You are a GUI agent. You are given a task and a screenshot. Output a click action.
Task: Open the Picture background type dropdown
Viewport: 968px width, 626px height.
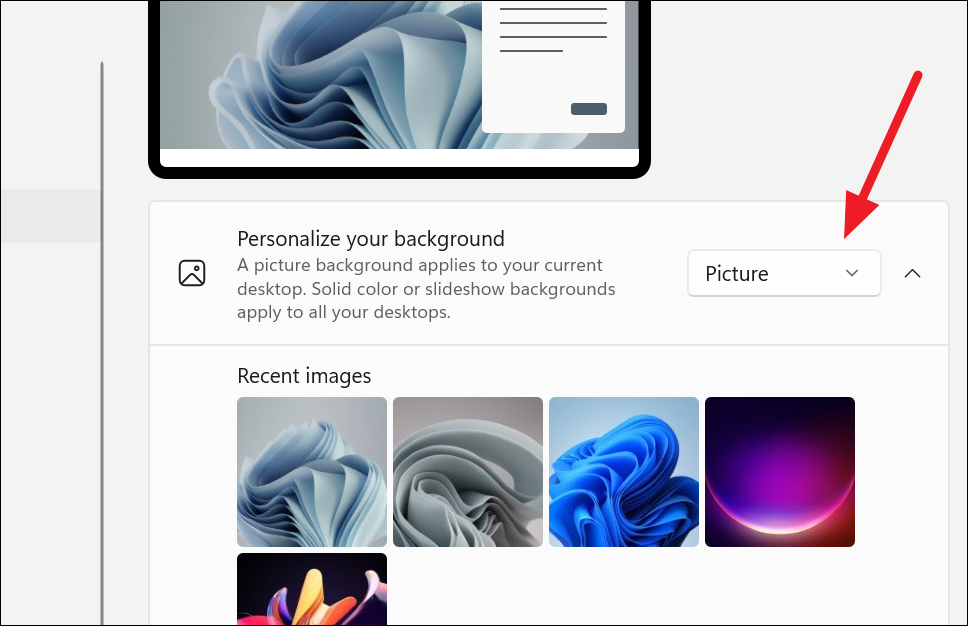click(784, 273)
